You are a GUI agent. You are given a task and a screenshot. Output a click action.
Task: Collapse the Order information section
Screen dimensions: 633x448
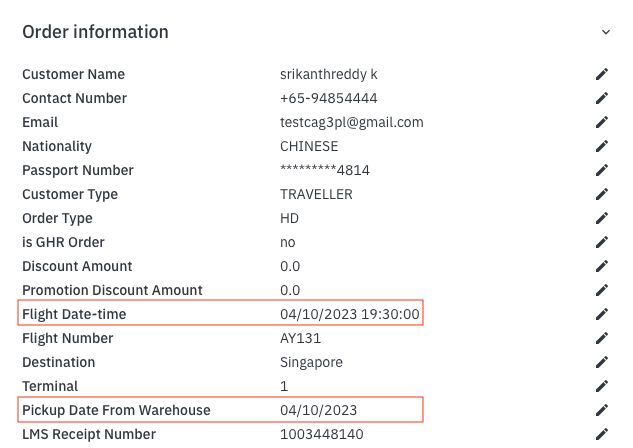click(x=606, y=32)
